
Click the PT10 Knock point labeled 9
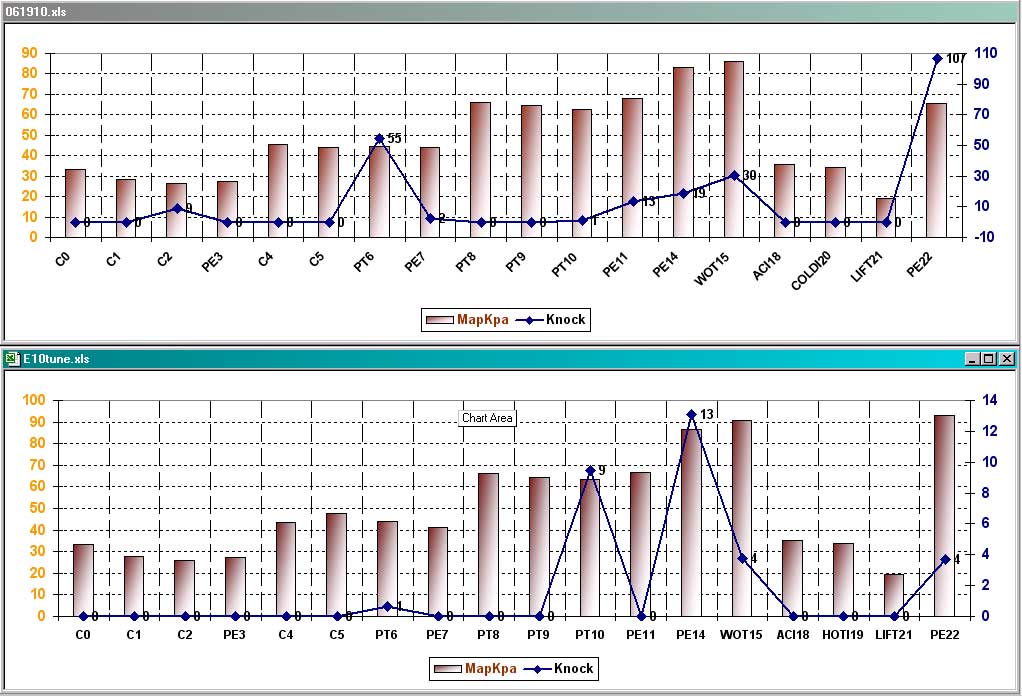point(590,470)
